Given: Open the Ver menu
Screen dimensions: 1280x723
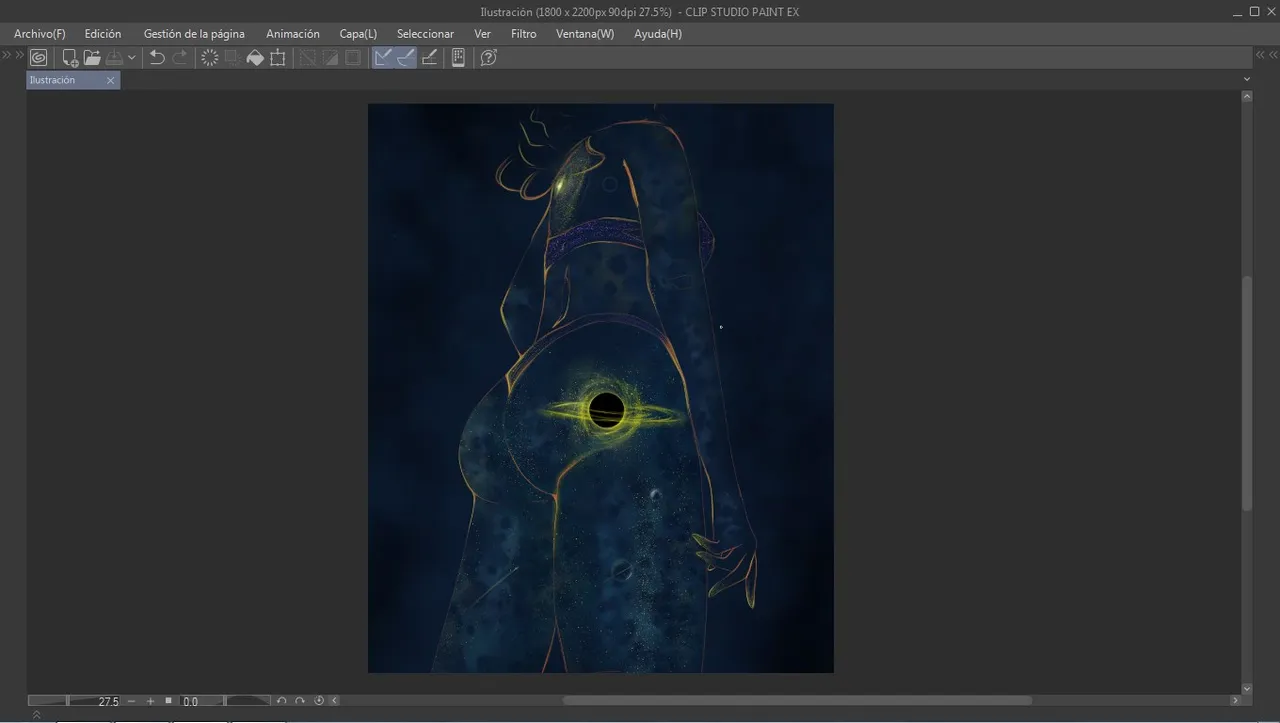Looking at the screenshot, I should coord(483,34).
